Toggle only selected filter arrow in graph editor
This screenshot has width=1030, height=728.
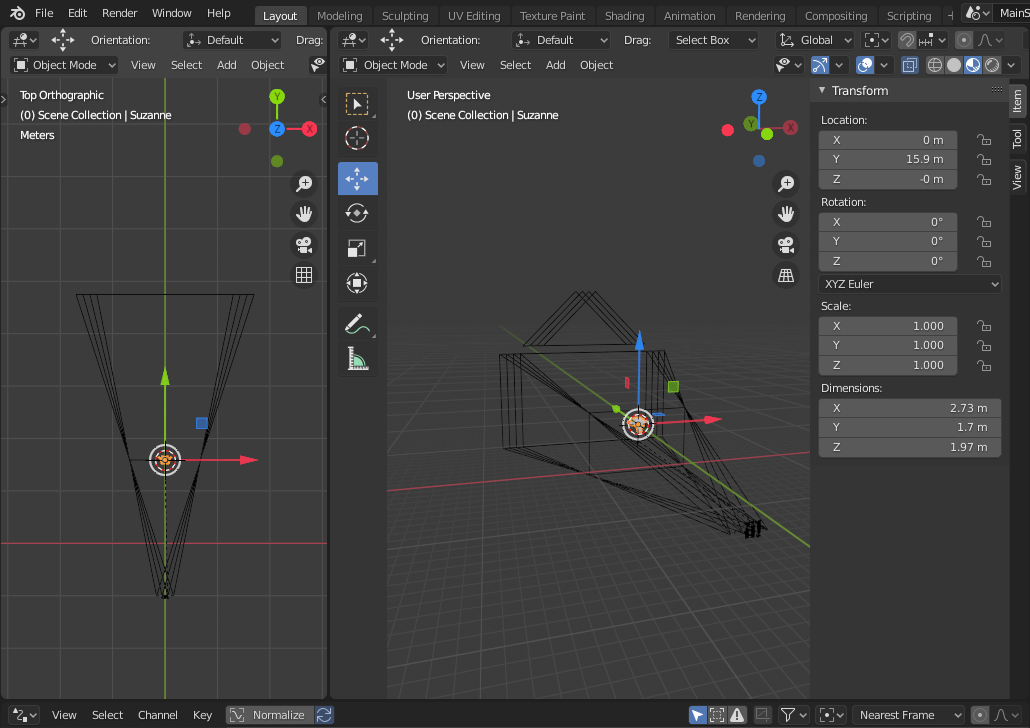698,715
